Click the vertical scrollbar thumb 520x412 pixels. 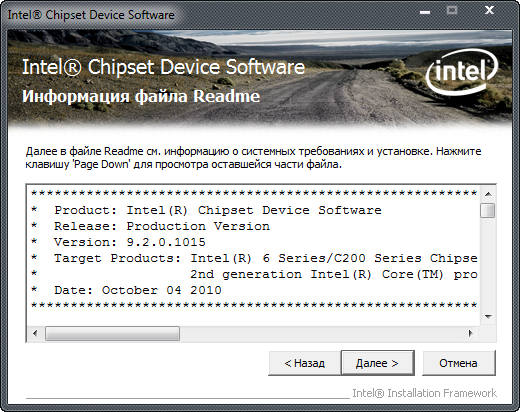[x=488, y=211]
